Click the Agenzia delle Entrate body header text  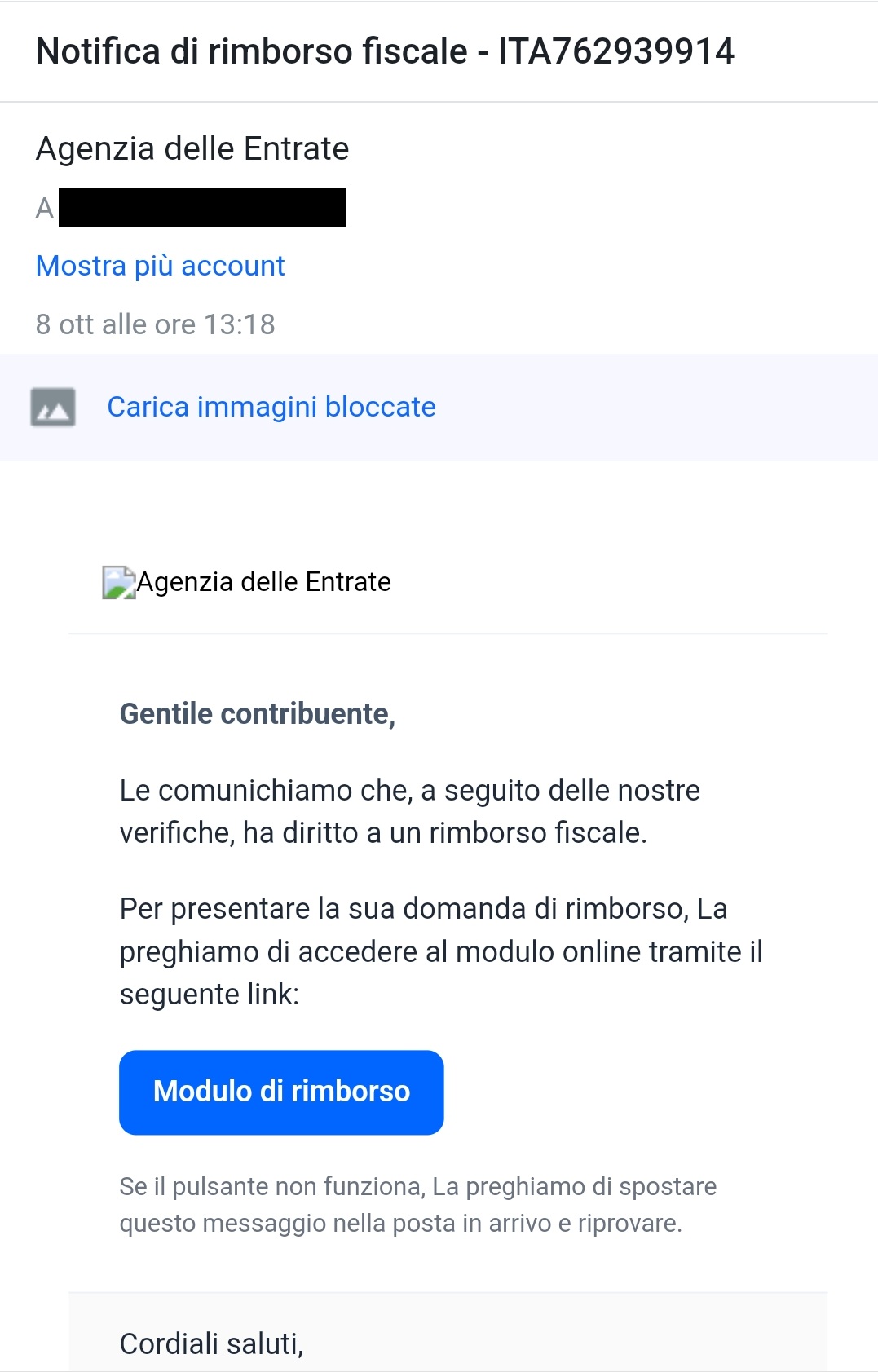(263, 582)
